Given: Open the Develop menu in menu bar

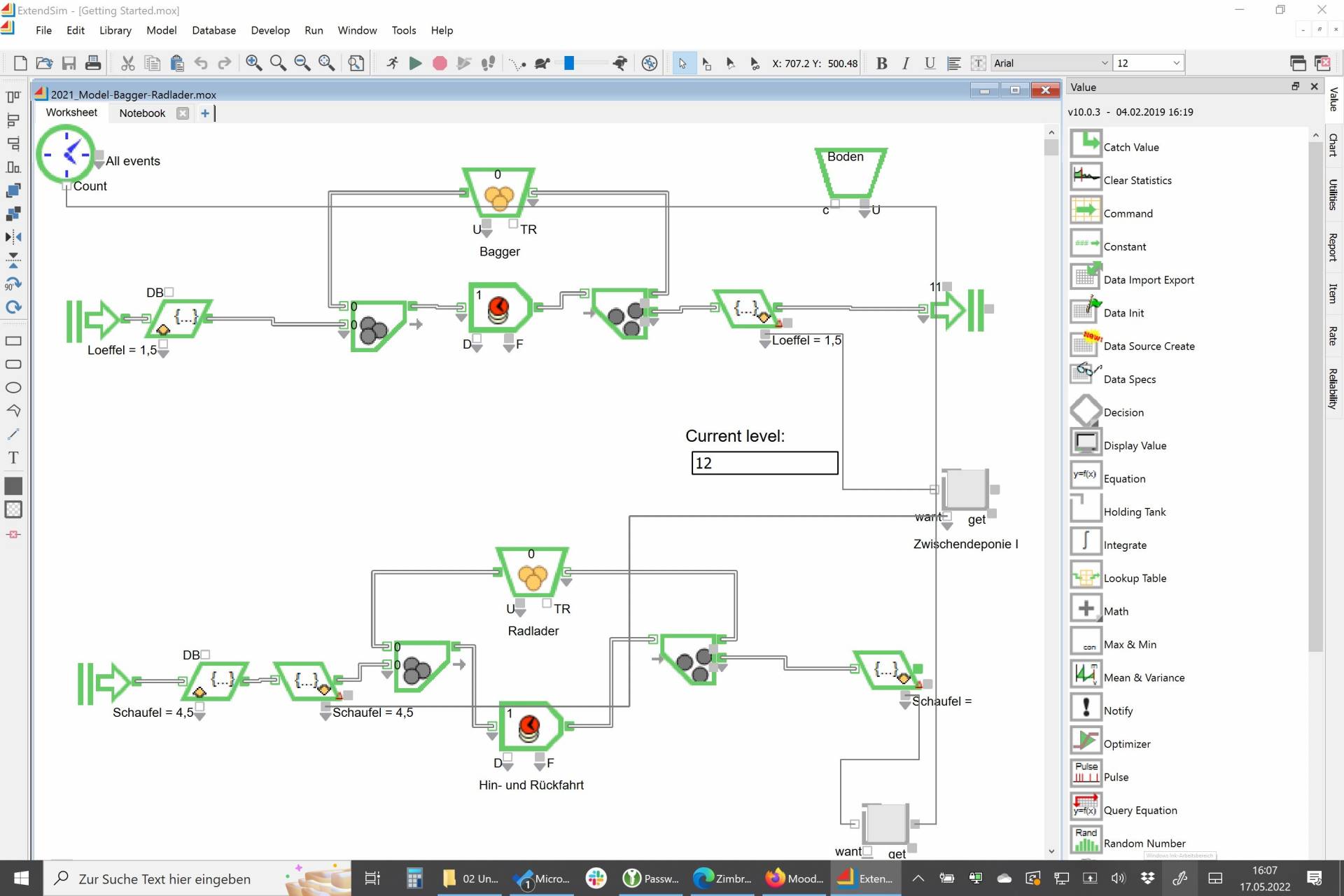Looking at the screenshot, I should point(270,30).
